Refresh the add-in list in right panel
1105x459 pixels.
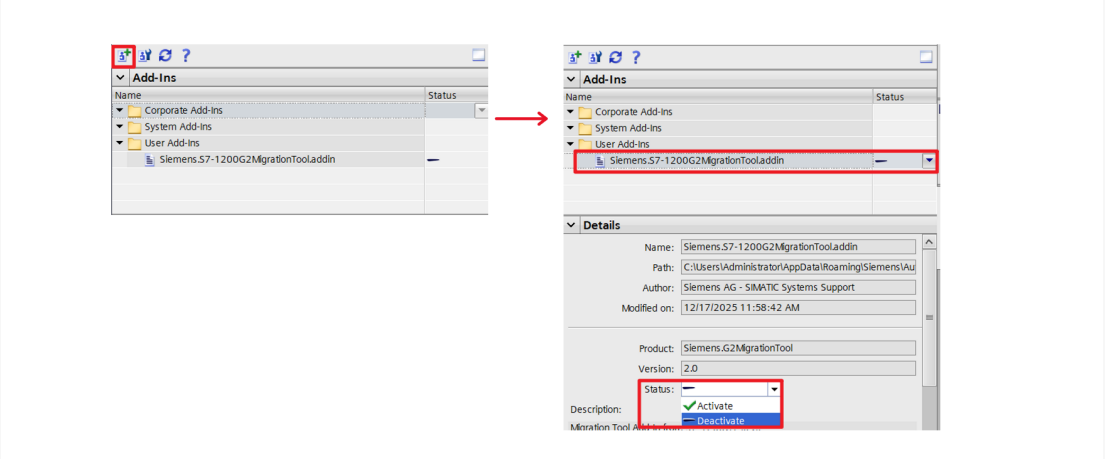pos(615,57)
